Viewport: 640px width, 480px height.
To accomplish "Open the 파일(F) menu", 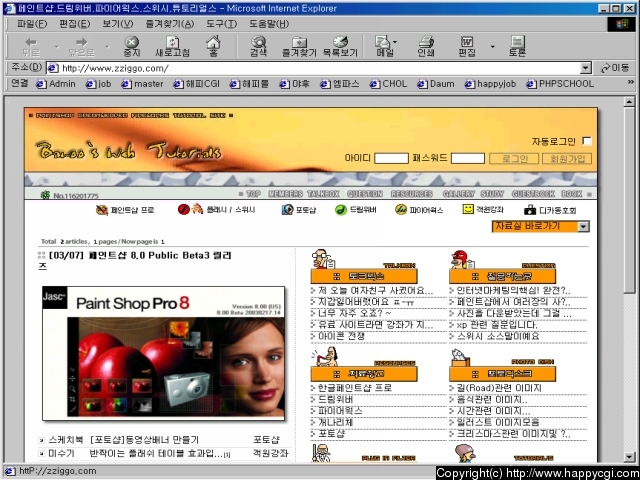I will [x=32, y=24].
